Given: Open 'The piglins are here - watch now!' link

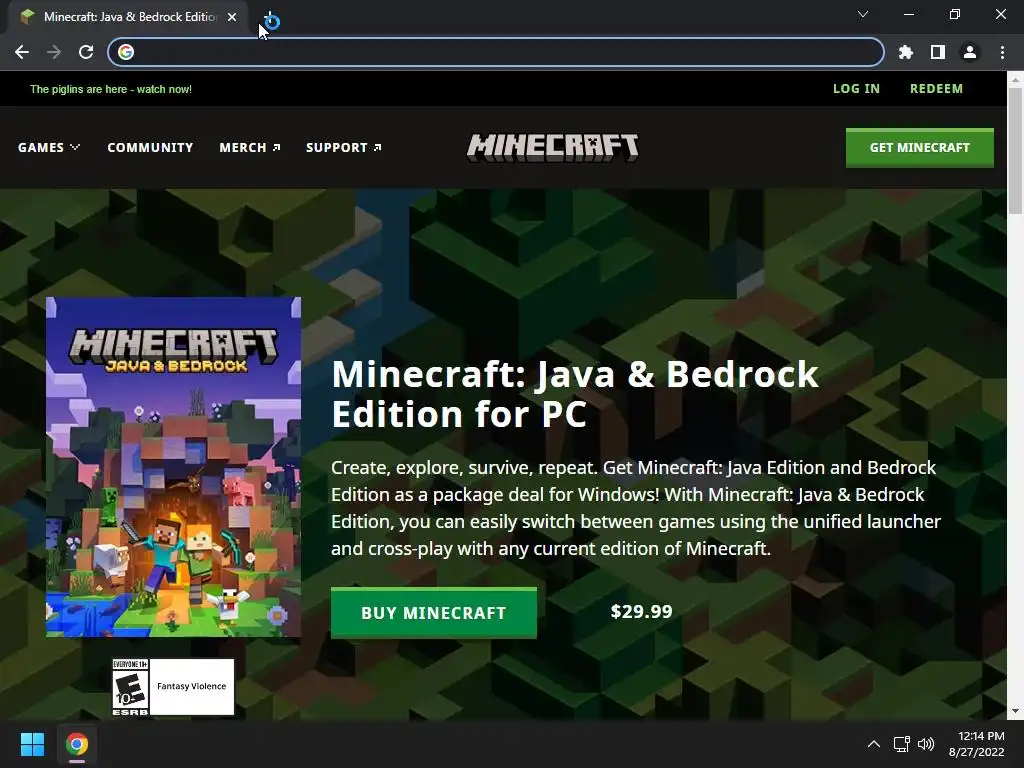Looking at the screenshot, I should (x=111, y=89).
